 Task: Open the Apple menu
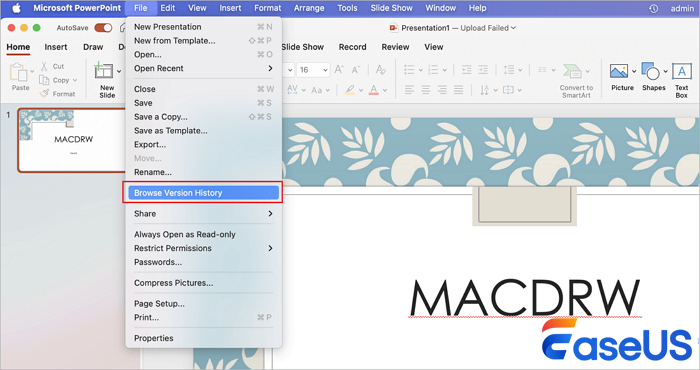pyautogui.click(x=16, y=8)
